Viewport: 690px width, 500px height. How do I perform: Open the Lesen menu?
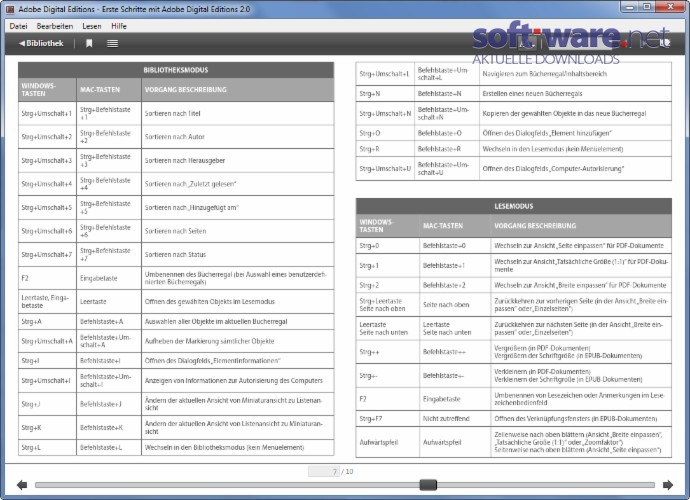tap(92, 26)
